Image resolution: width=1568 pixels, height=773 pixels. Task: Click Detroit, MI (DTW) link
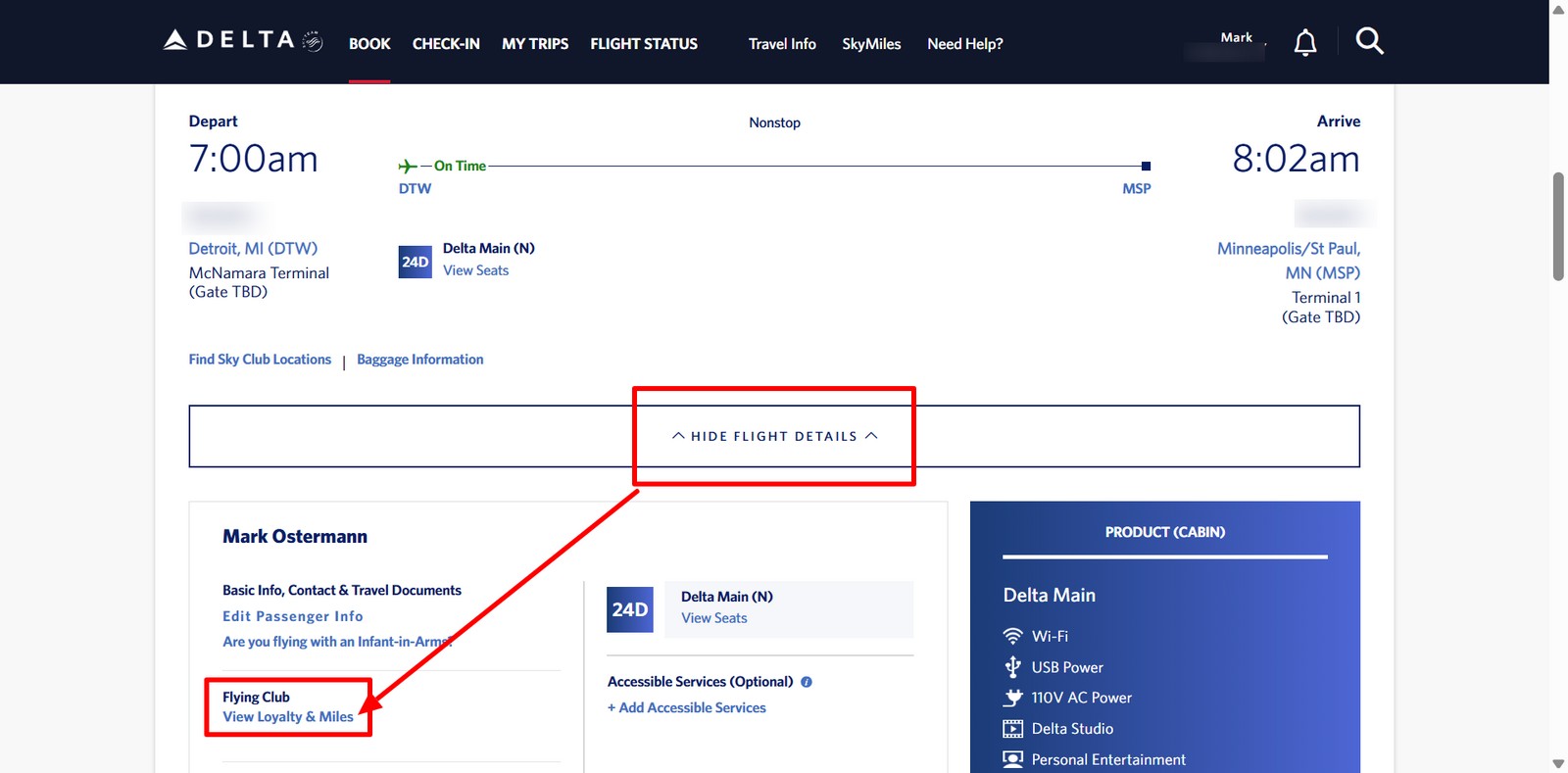(x=253, y=249)
